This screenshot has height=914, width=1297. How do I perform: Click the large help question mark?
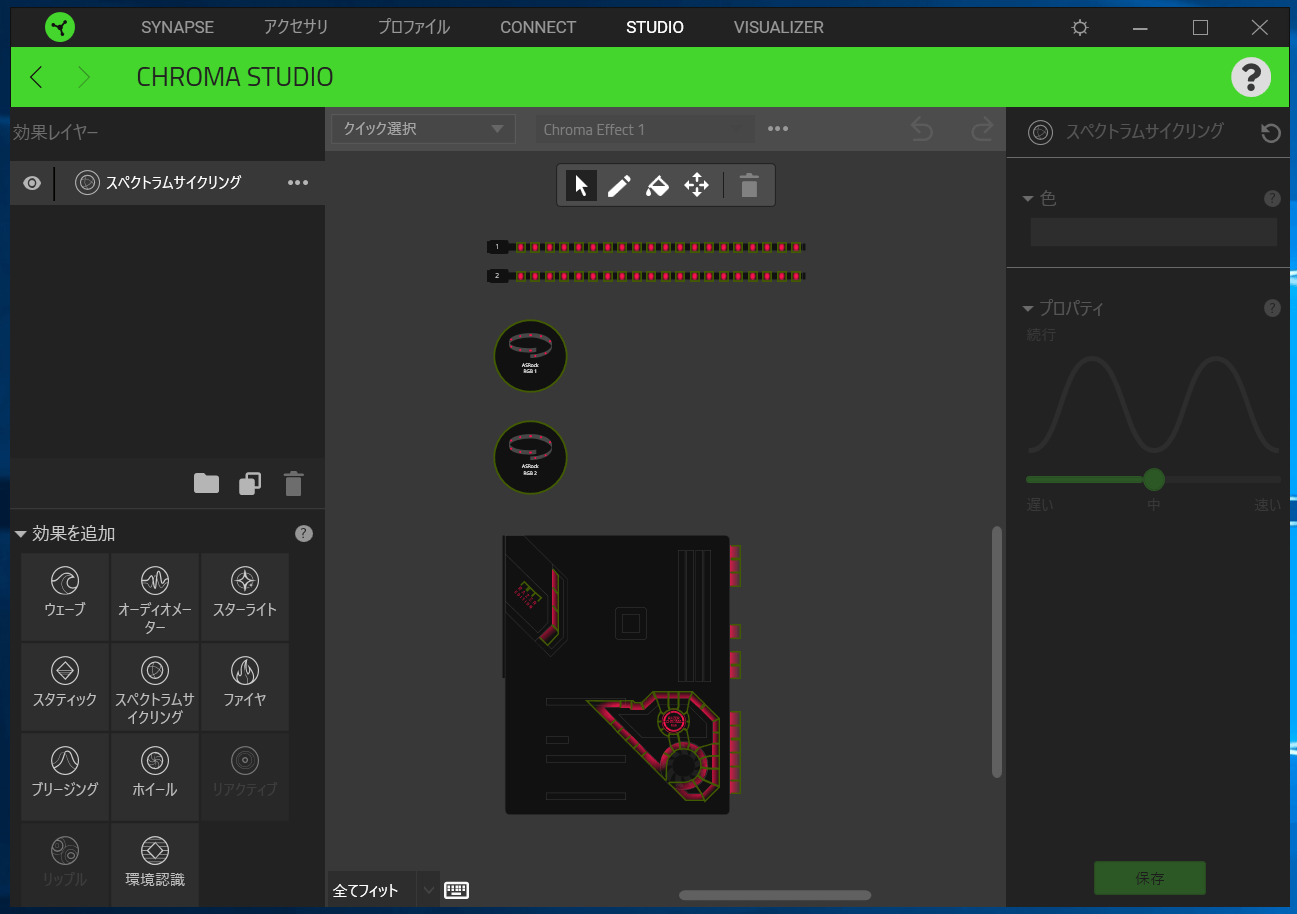pos(1251,77)
